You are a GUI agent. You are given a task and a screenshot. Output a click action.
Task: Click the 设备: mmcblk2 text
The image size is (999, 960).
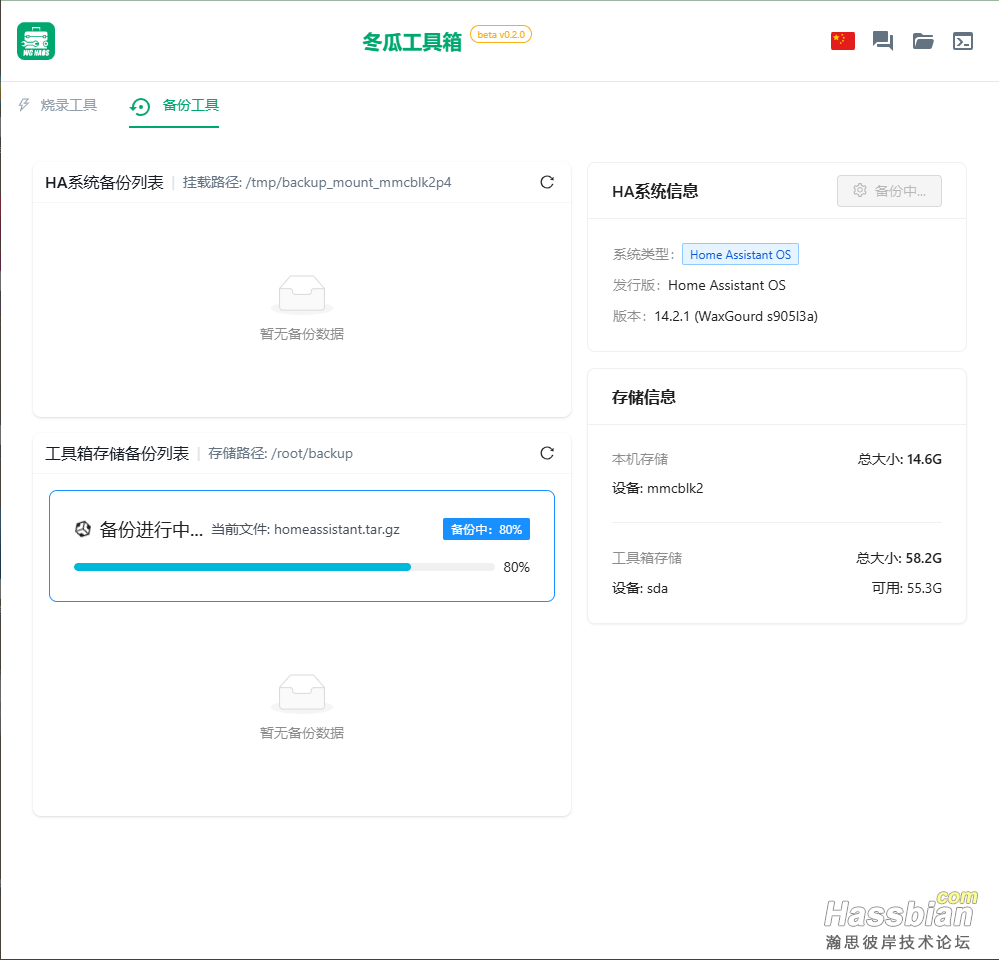[x=658, y=488]
